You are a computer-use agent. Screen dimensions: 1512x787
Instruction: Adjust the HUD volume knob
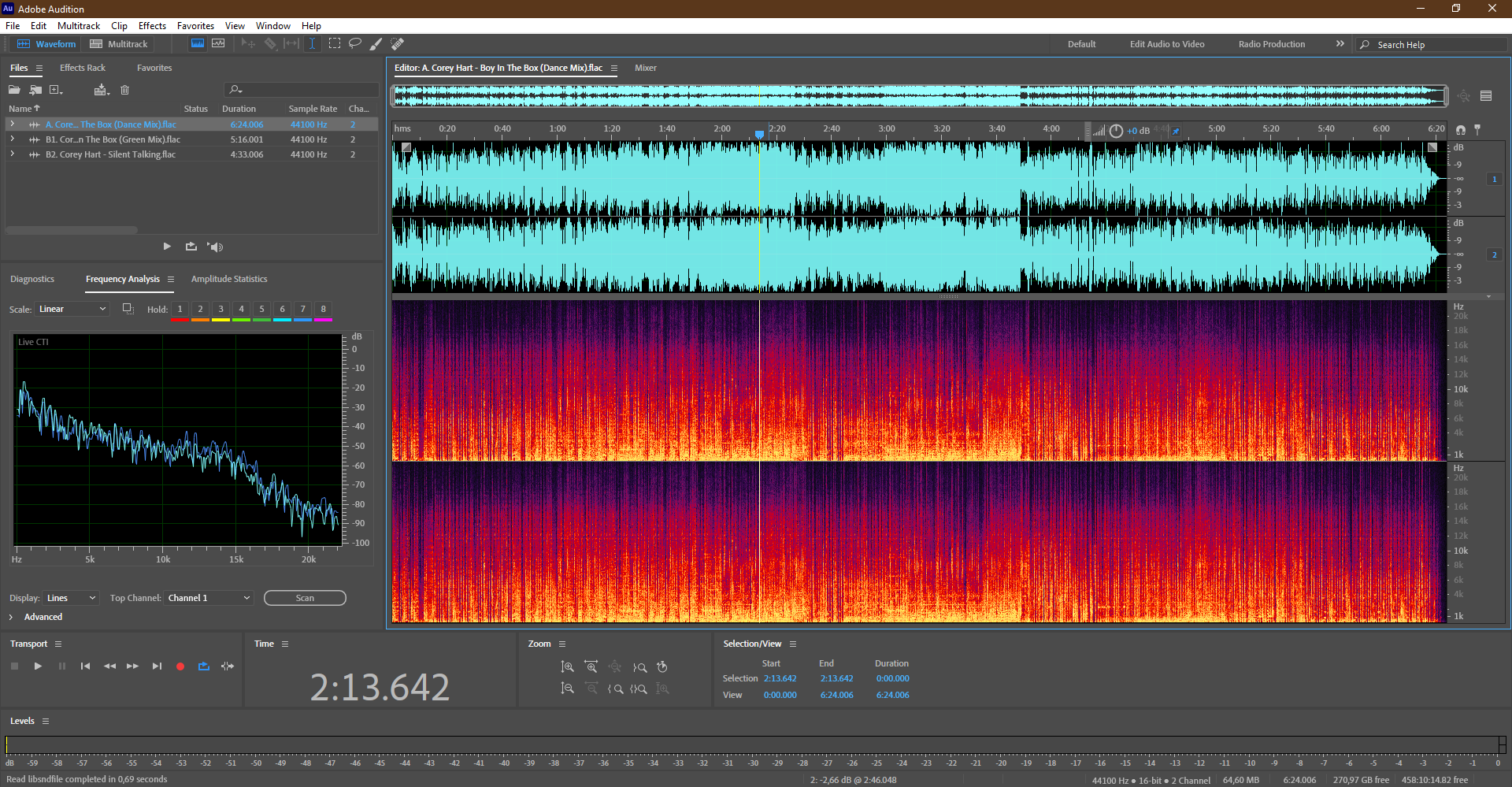coord(1116,131)
